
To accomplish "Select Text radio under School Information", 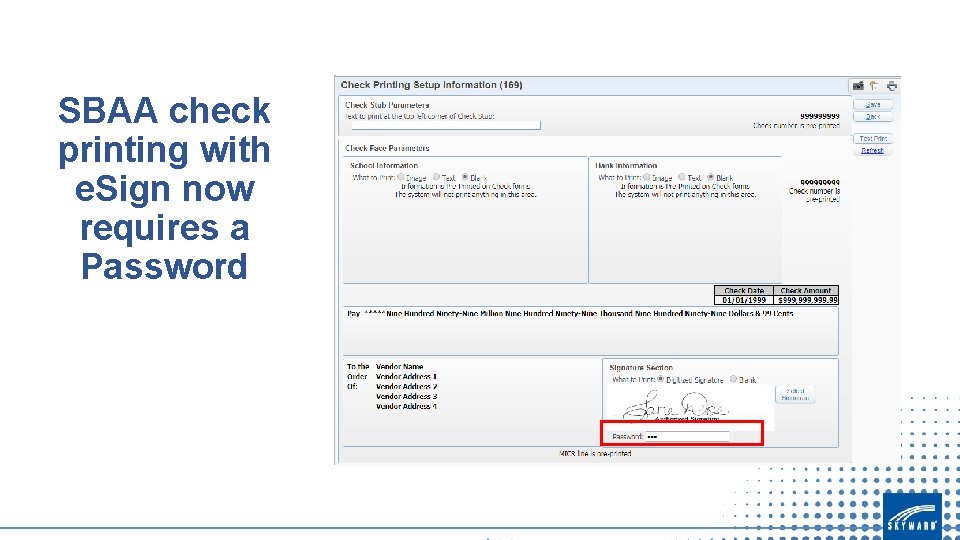I will click(x=436, y=177).
